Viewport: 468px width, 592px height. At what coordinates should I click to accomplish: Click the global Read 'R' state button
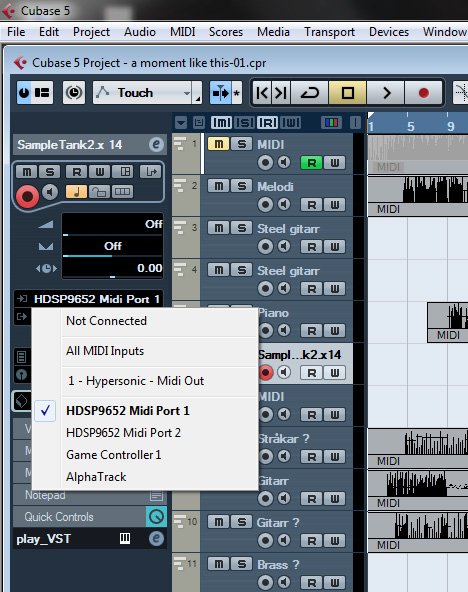coord(268,122)
